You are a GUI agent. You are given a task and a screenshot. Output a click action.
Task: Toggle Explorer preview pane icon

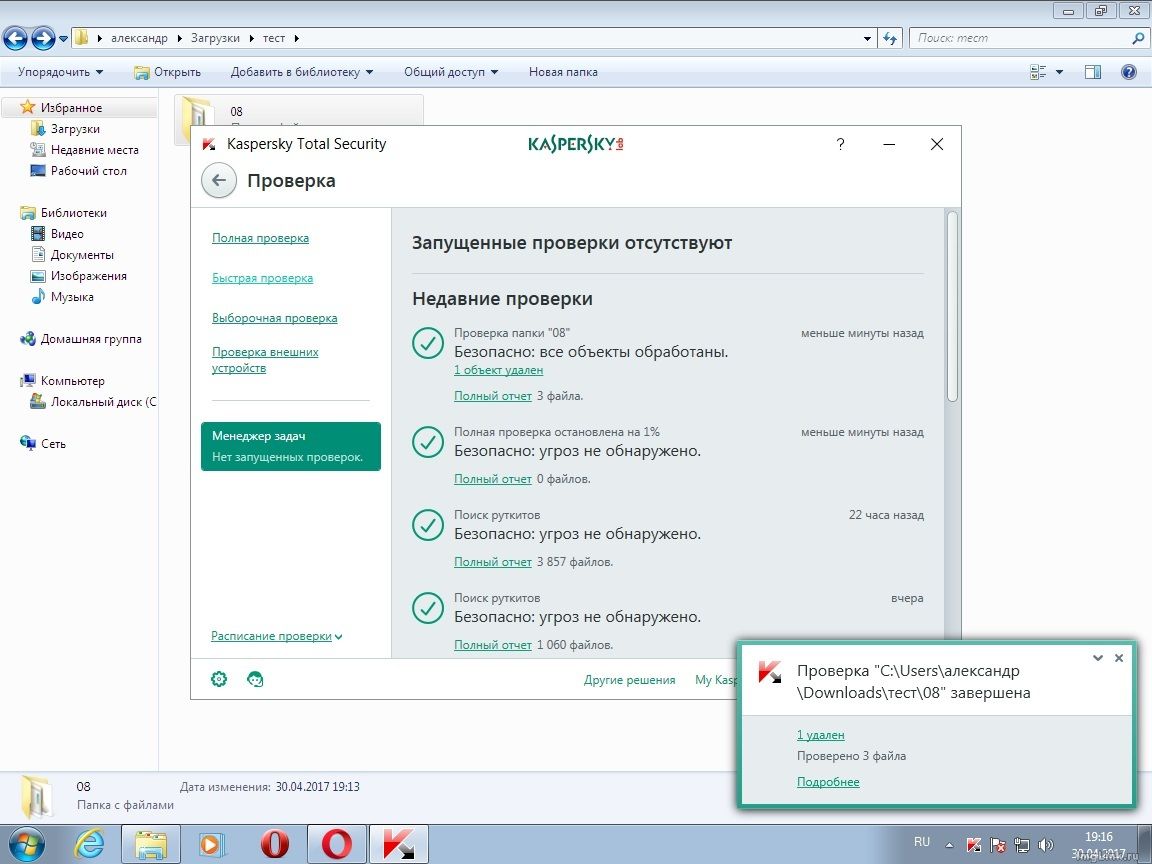click(1093, 72)
